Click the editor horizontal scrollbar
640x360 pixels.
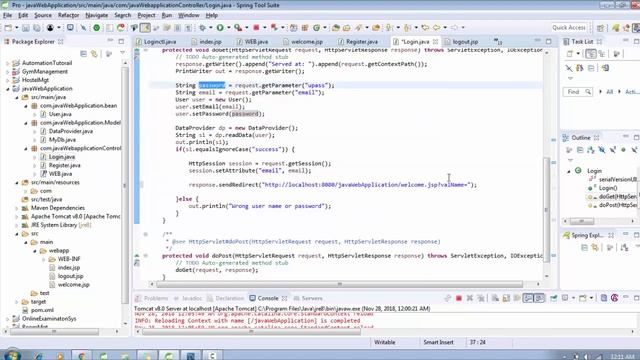pos(339,284)
